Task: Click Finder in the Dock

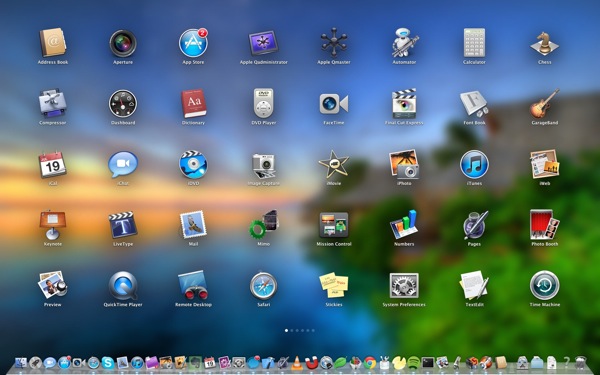Action: pos(21,363)
